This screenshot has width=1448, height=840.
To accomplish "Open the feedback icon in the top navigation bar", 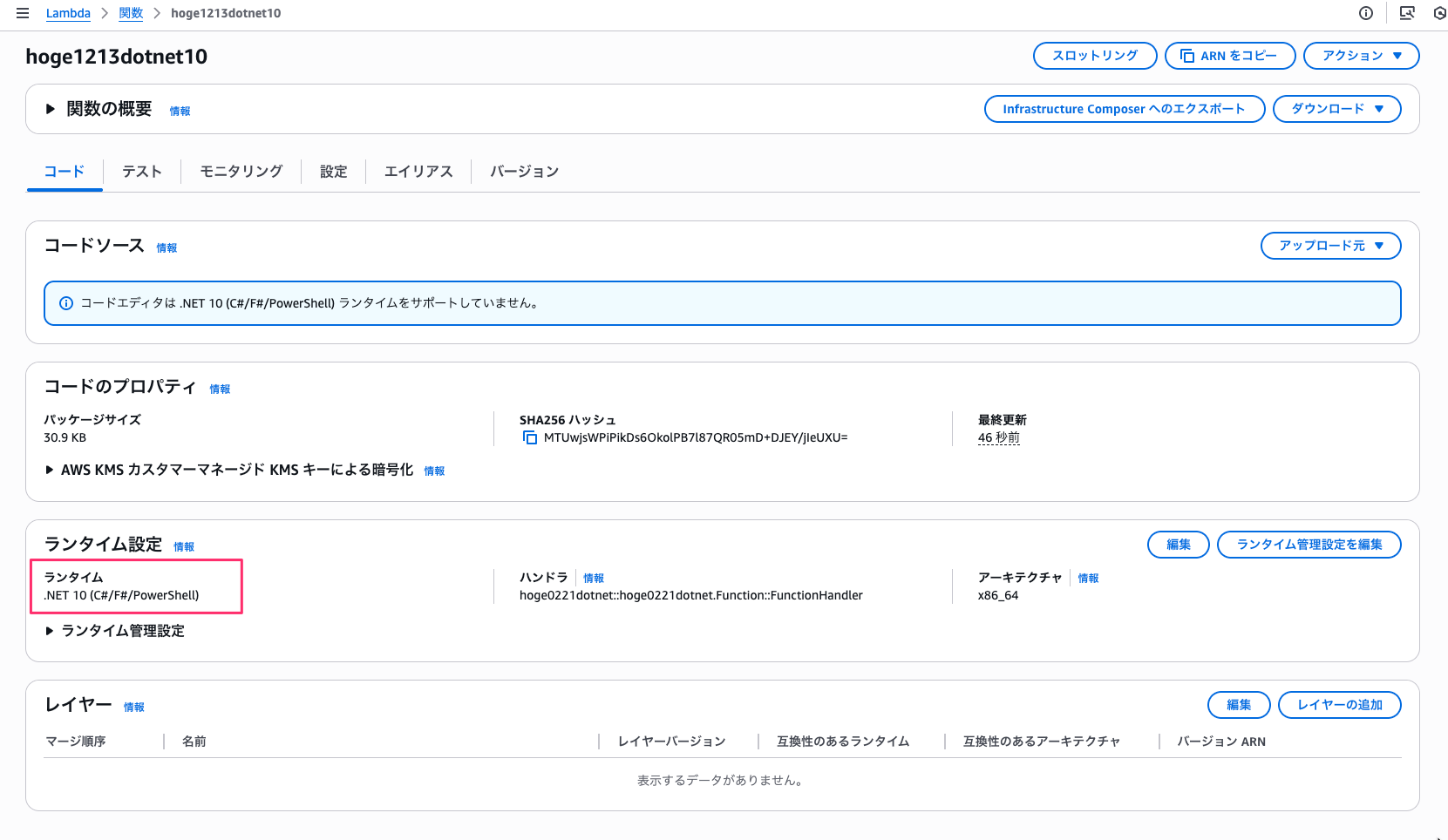I will tap(1406, 13).
